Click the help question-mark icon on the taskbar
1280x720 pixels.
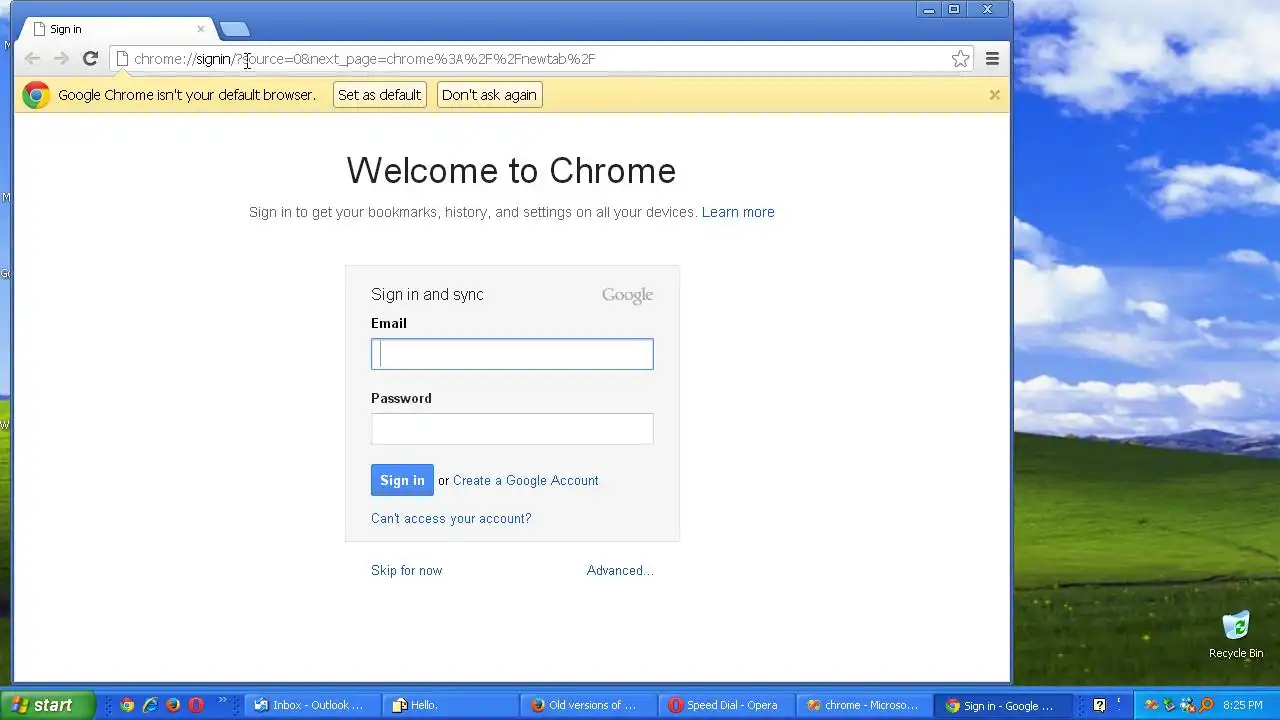[1100, 705]
